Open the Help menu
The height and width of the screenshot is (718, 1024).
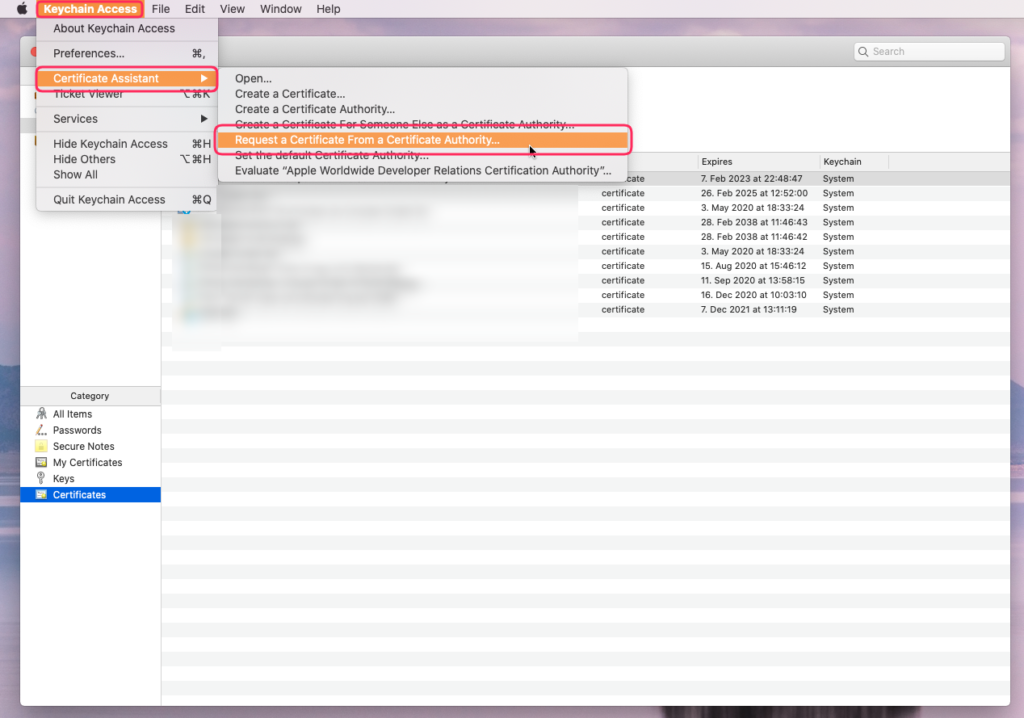[x=328, y=9]
